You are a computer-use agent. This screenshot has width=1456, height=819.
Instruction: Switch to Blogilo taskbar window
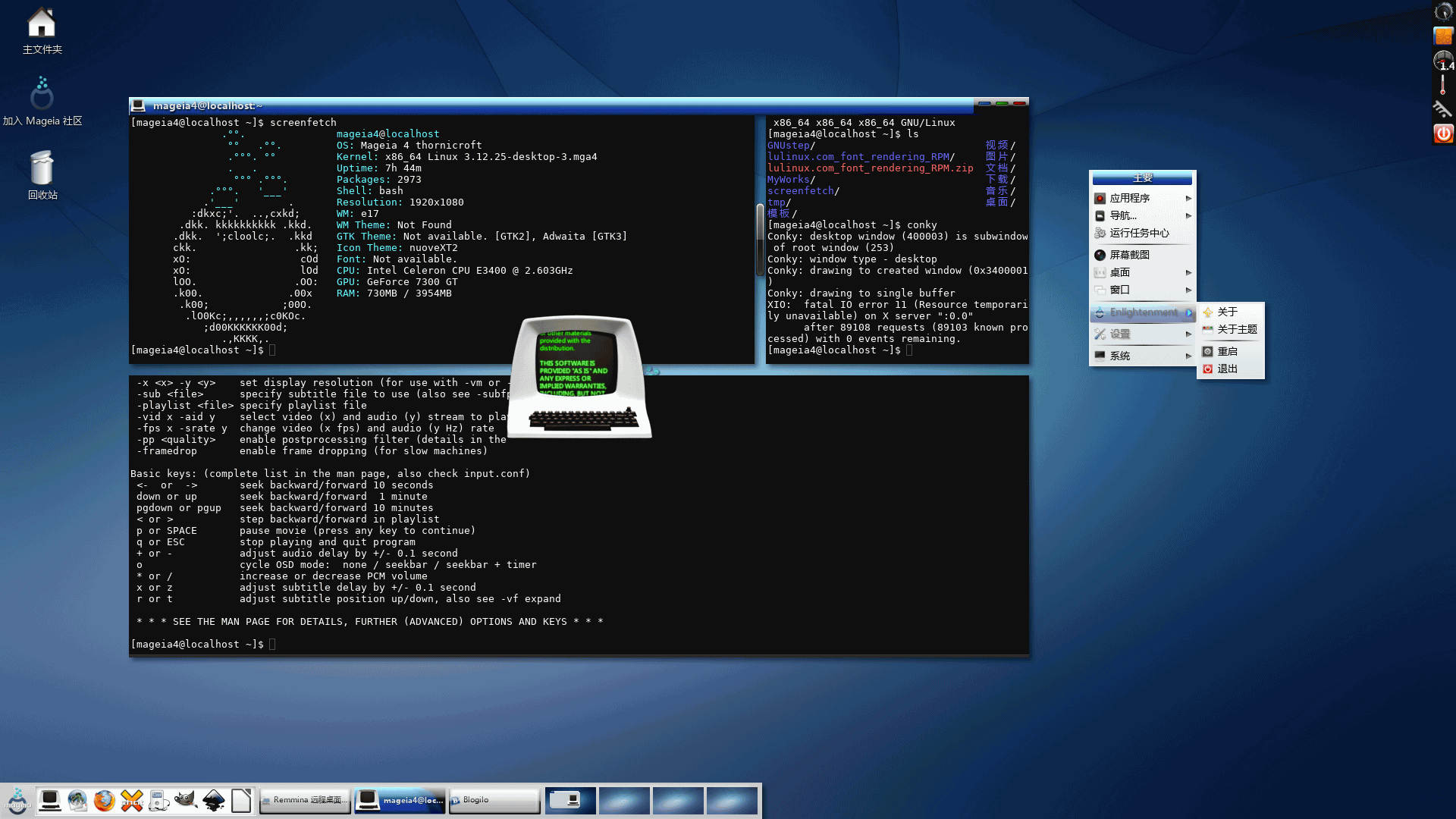pos(494,801)
